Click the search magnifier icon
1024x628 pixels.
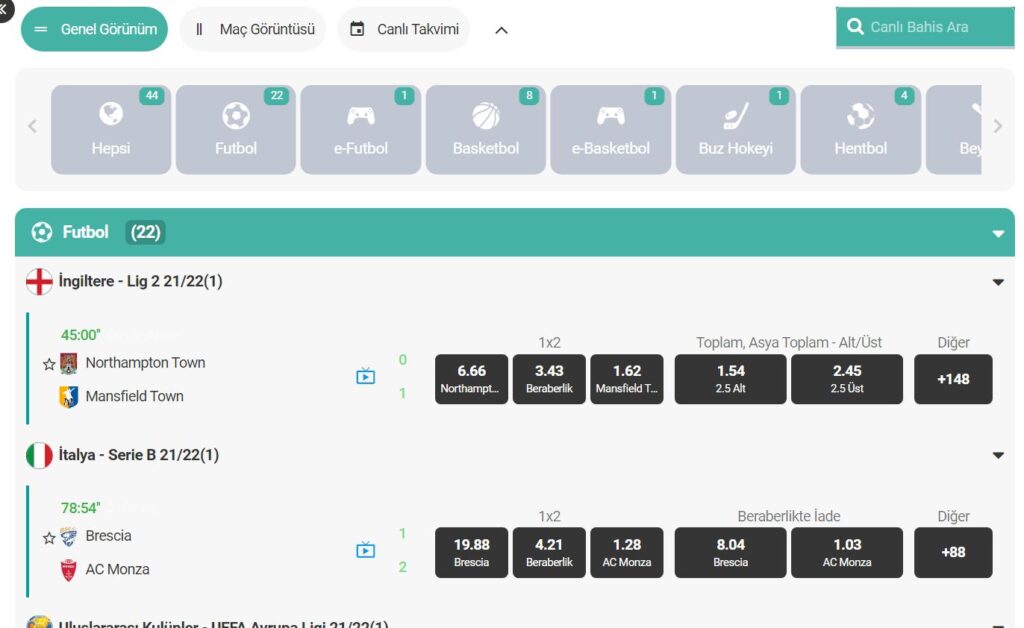click(855, 27)
